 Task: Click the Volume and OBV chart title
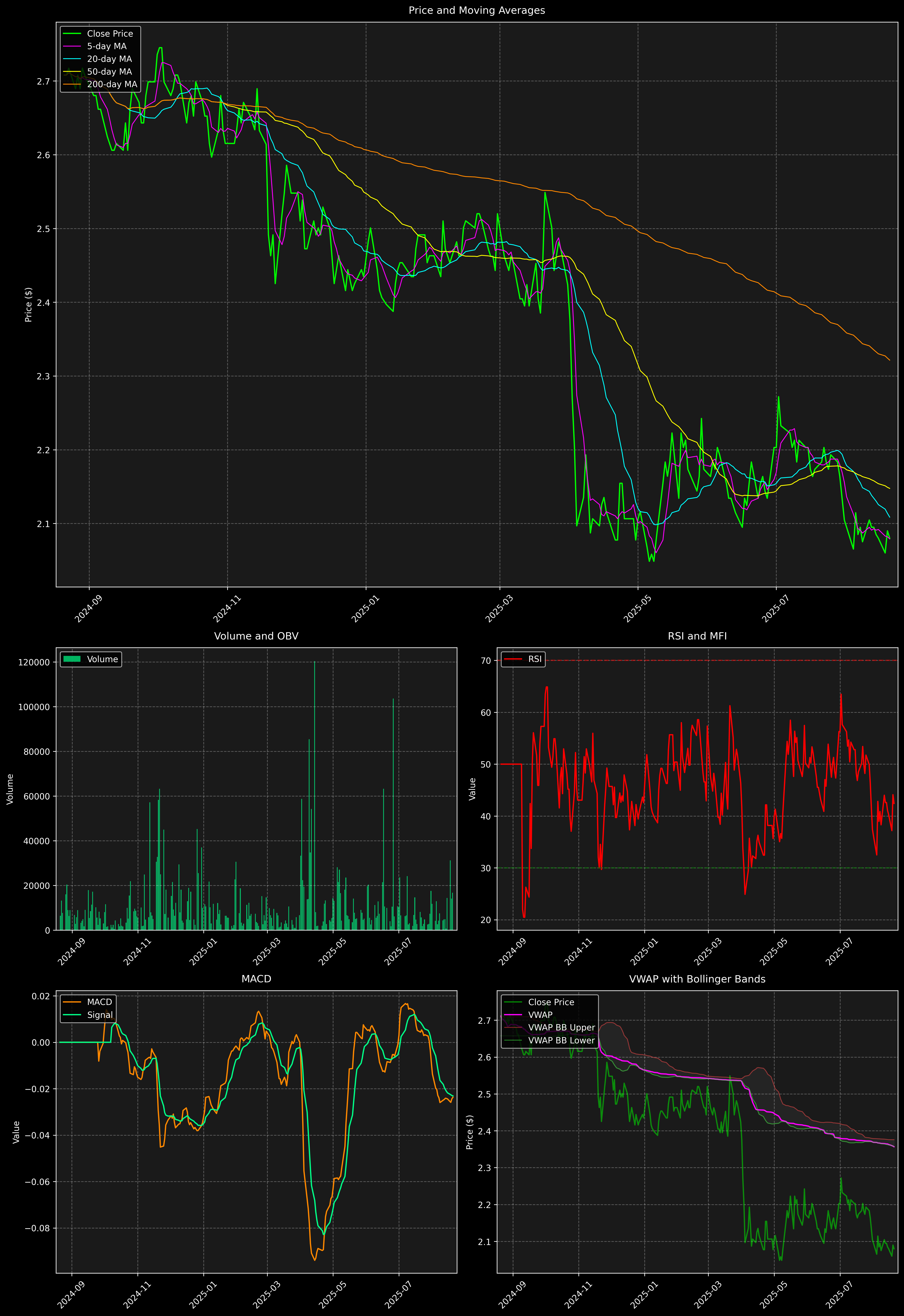click(x=256, y=636)
